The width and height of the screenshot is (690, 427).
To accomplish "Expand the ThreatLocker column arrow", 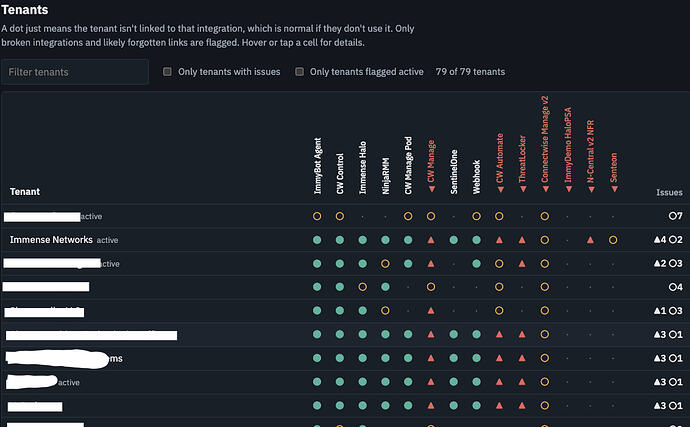I will 523,189.
